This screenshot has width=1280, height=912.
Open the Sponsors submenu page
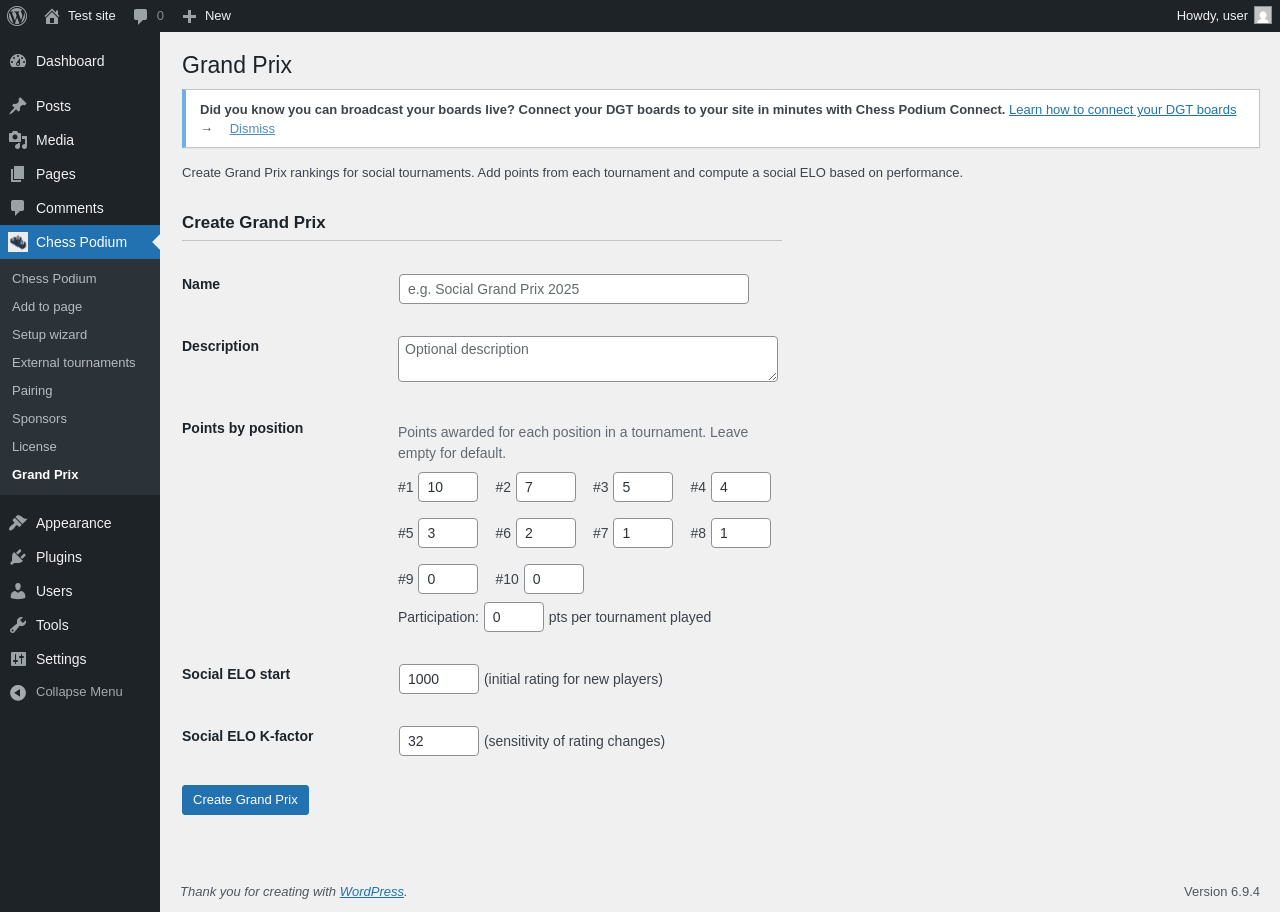[39, 418]
